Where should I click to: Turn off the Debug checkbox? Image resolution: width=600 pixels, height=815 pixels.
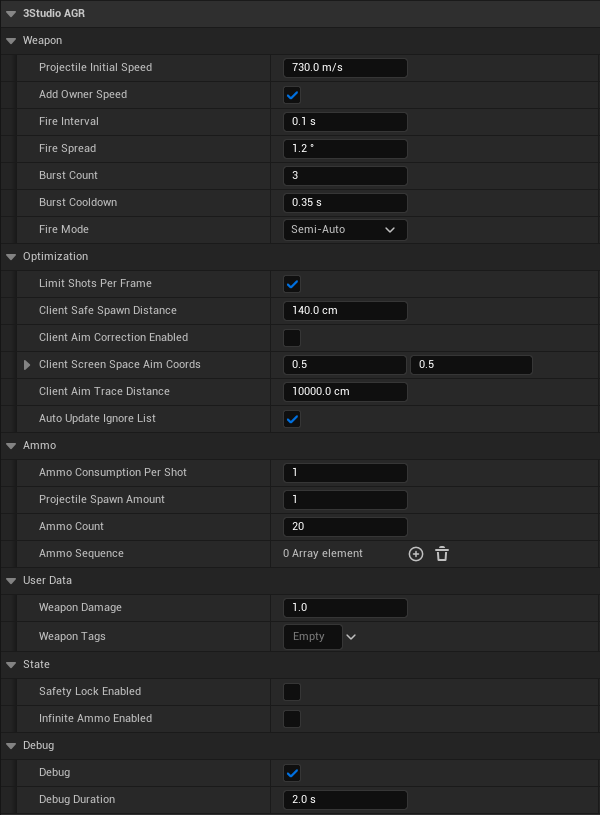click(x=292, y=772)
